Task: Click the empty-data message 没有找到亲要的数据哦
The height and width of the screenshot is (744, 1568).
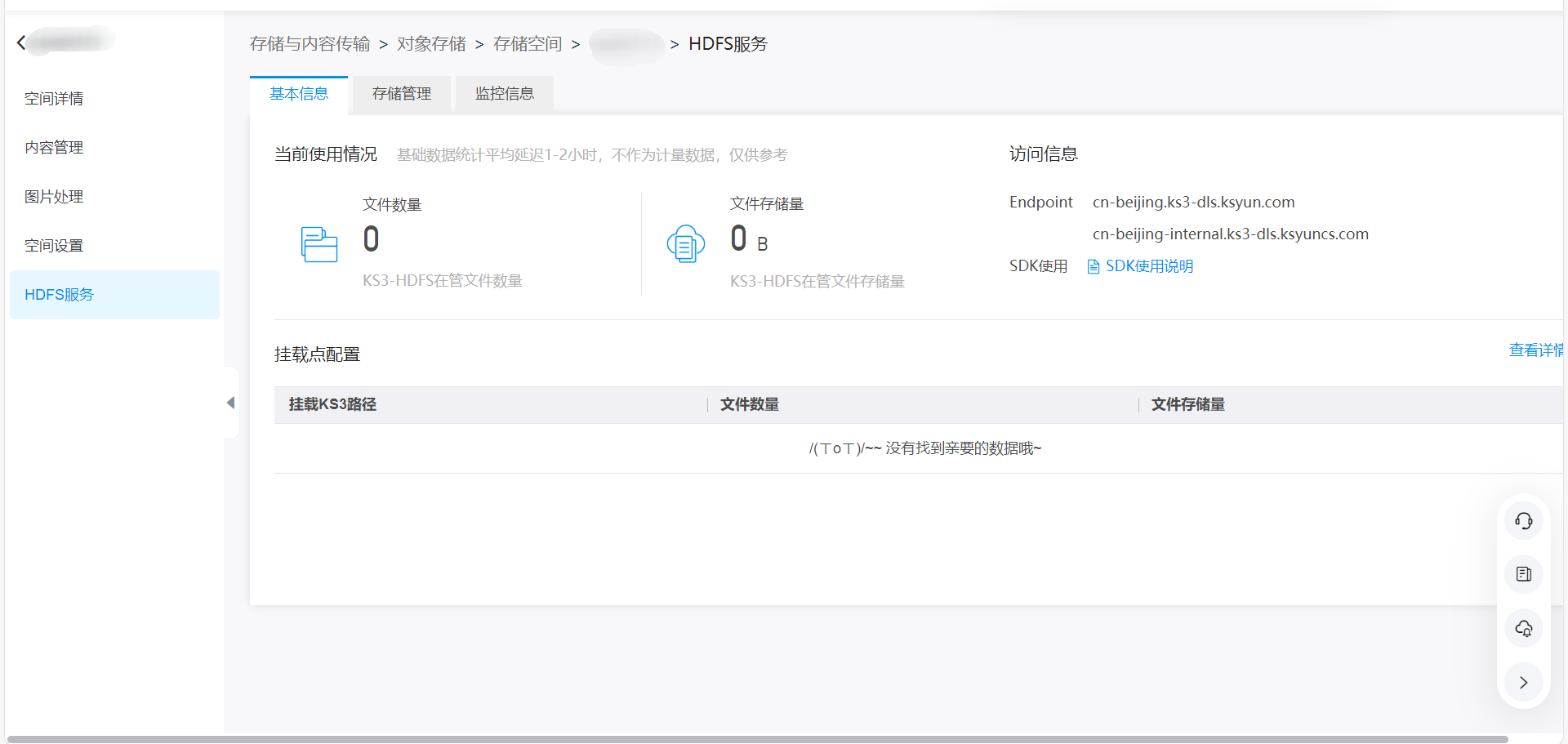Action: [925, 448]
